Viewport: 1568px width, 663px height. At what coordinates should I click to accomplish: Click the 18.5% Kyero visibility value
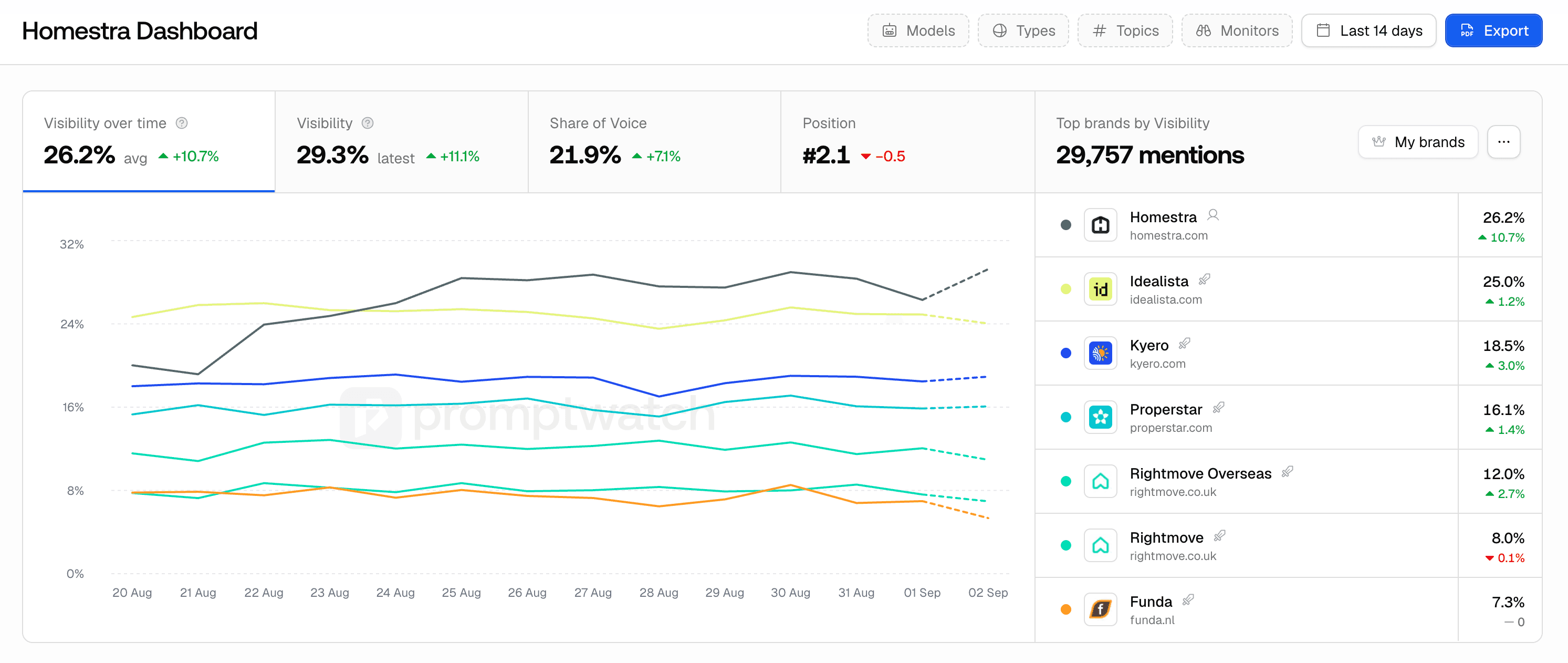tap(1503, 346)
